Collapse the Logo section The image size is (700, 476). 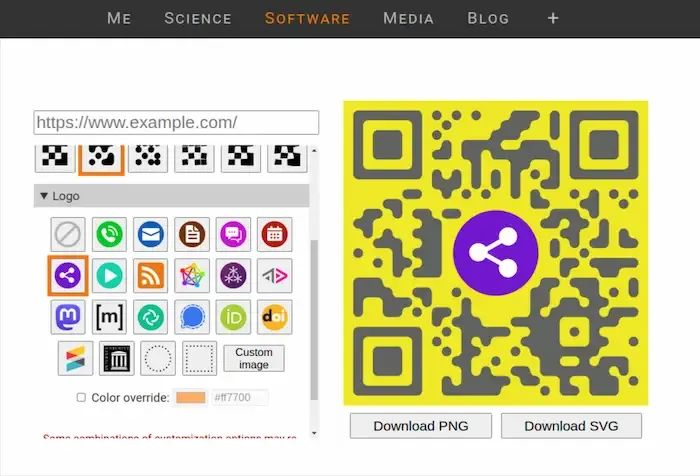click(171, 196)
